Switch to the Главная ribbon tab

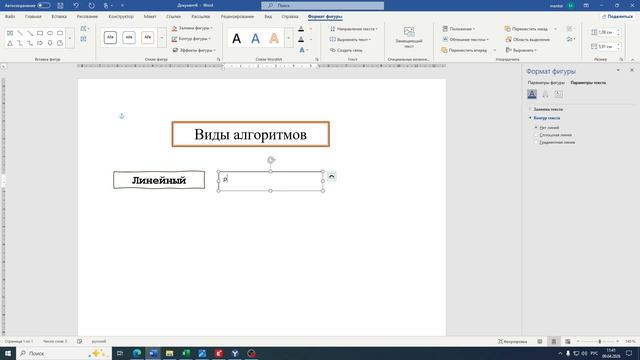[x=33, y=17]
